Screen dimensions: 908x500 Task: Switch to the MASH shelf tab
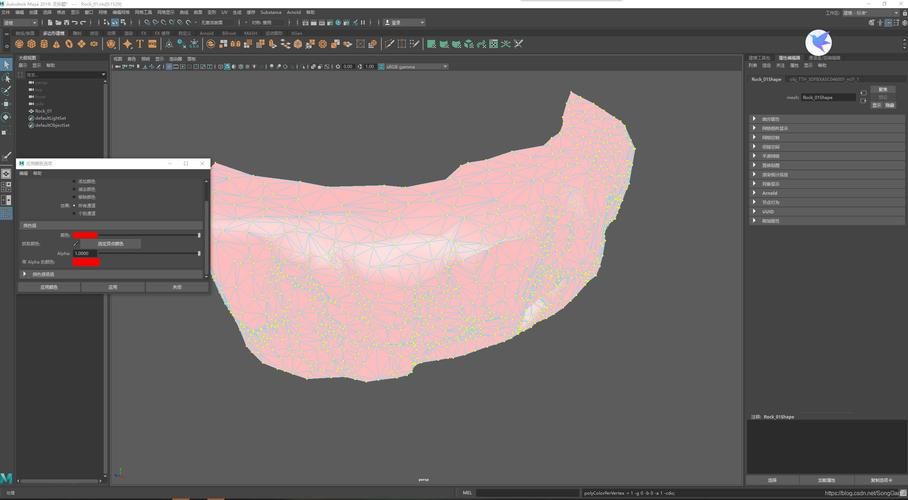click(250, 33)
